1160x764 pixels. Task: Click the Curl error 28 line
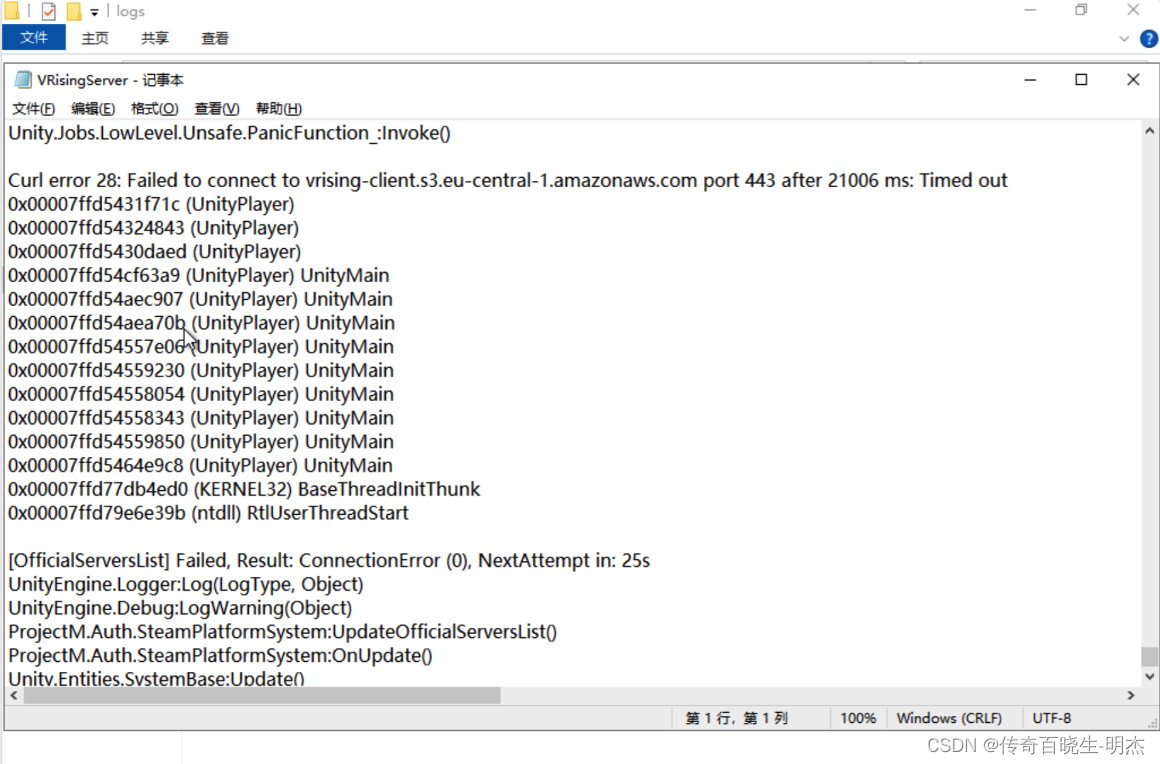(508, 180)
